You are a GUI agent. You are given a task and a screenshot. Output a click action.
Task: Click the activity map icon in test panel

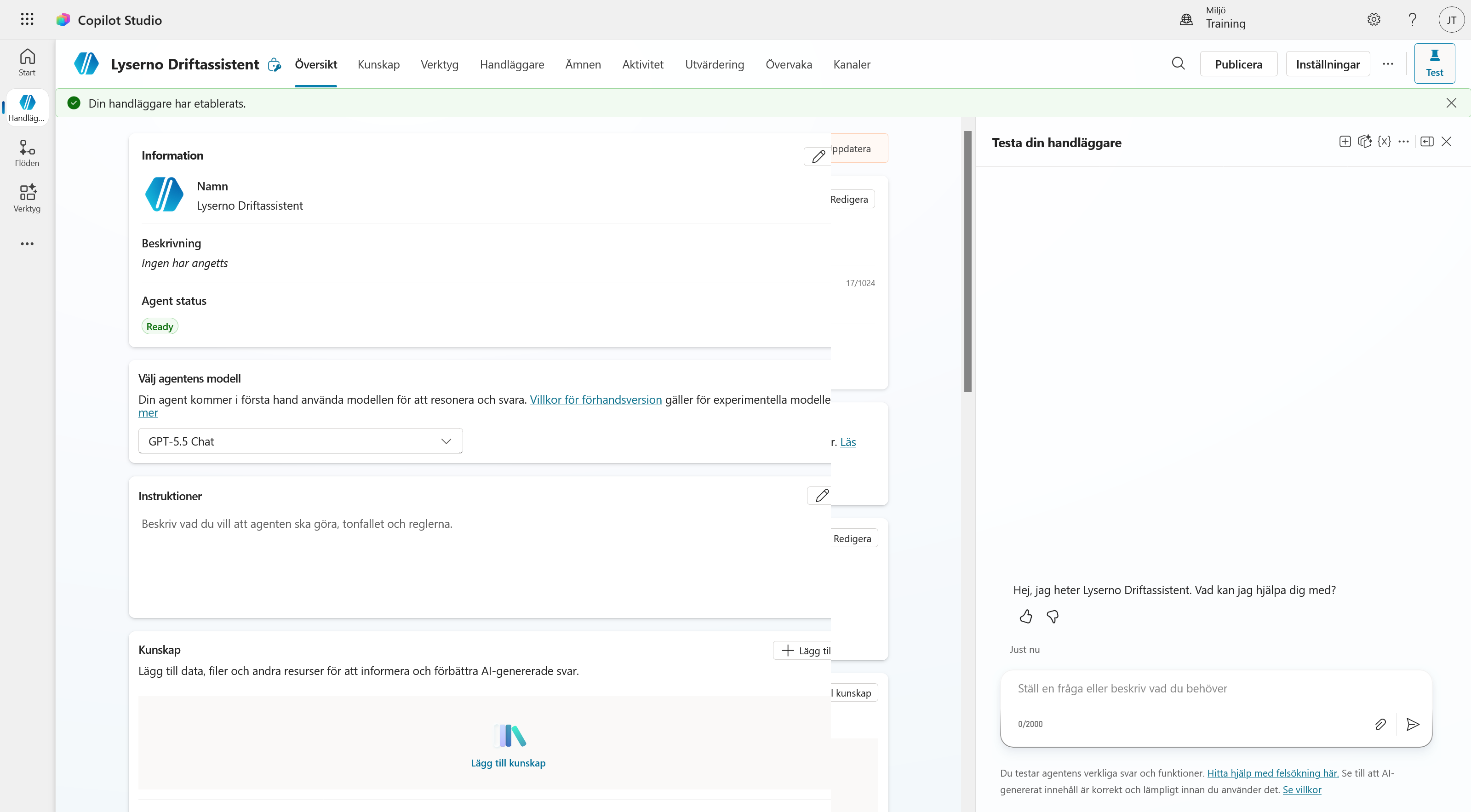[x=1365, y=142]
